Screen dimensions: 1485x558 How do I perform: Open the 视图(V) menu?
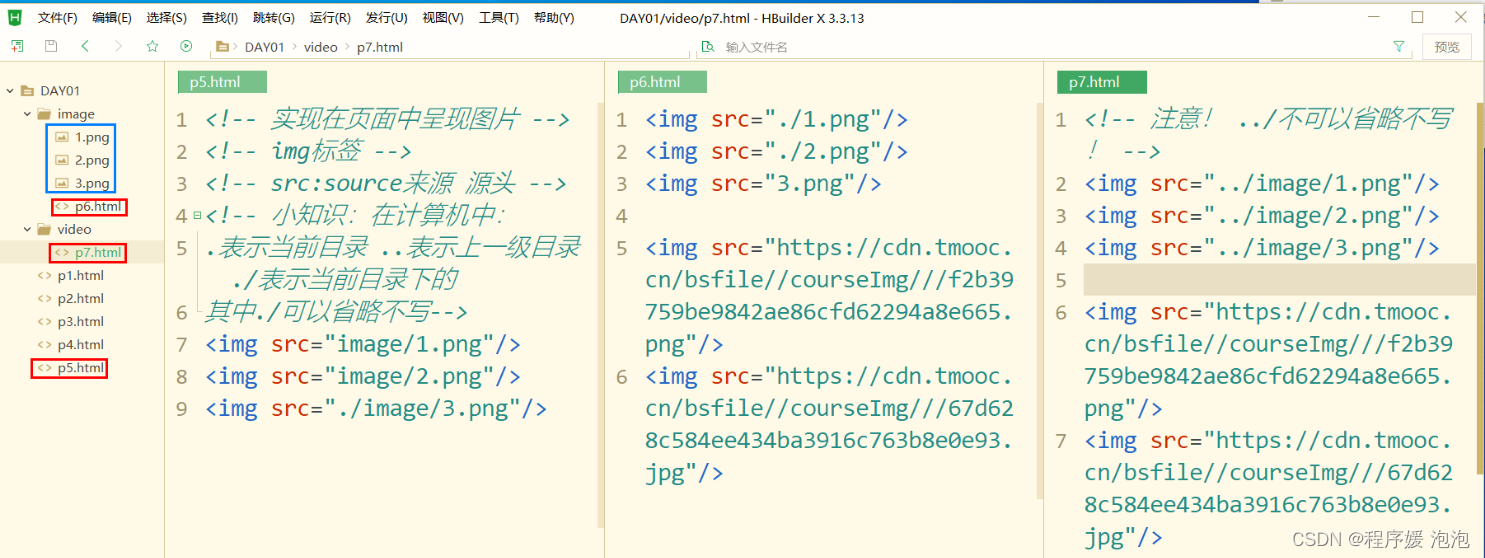(x=442, y=18)
